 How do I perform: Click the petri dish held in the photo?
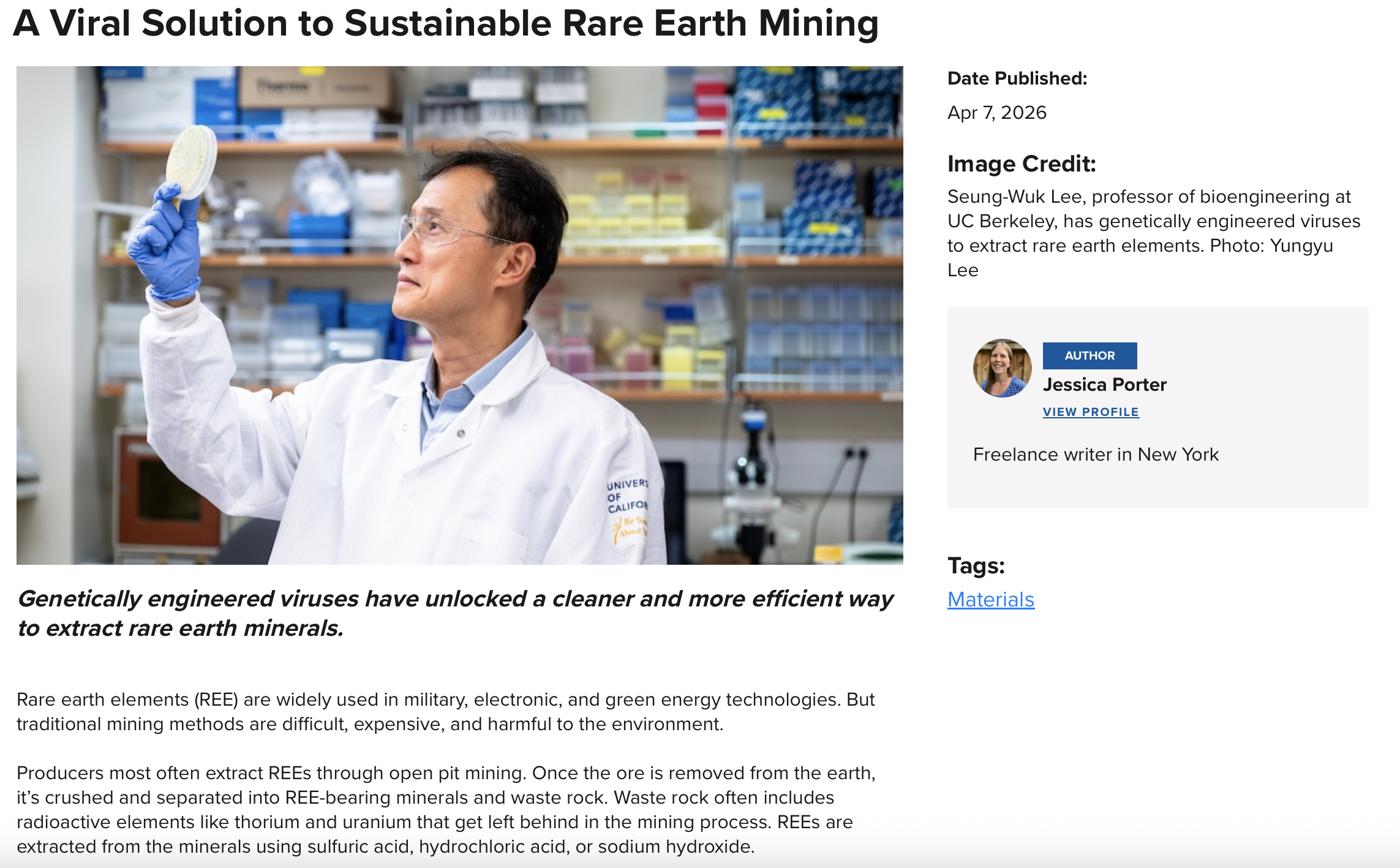192,160
